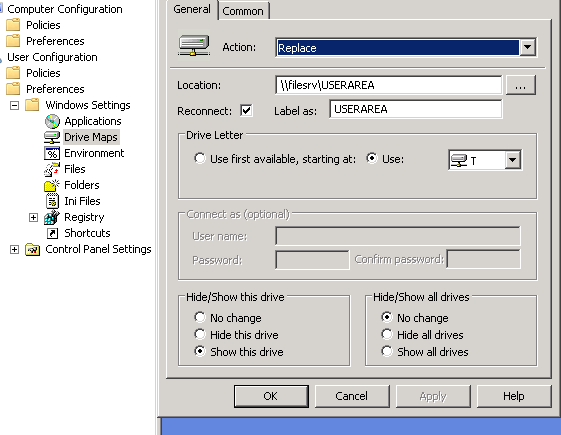This screenshot has width=561, height=435.
Task: Expand the Control Panel Settings node
Action: point(14,249)
